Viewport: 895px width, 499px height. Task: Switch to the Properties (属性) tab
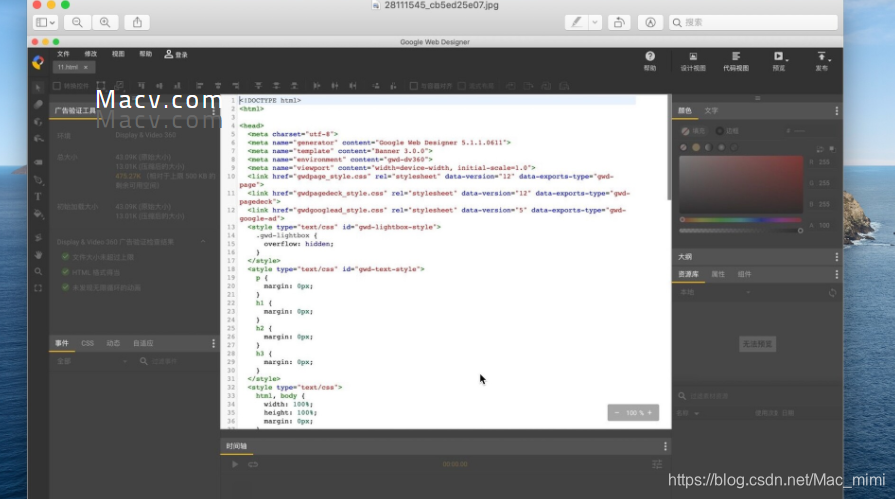pyautogui.click(x=718, y=275)
